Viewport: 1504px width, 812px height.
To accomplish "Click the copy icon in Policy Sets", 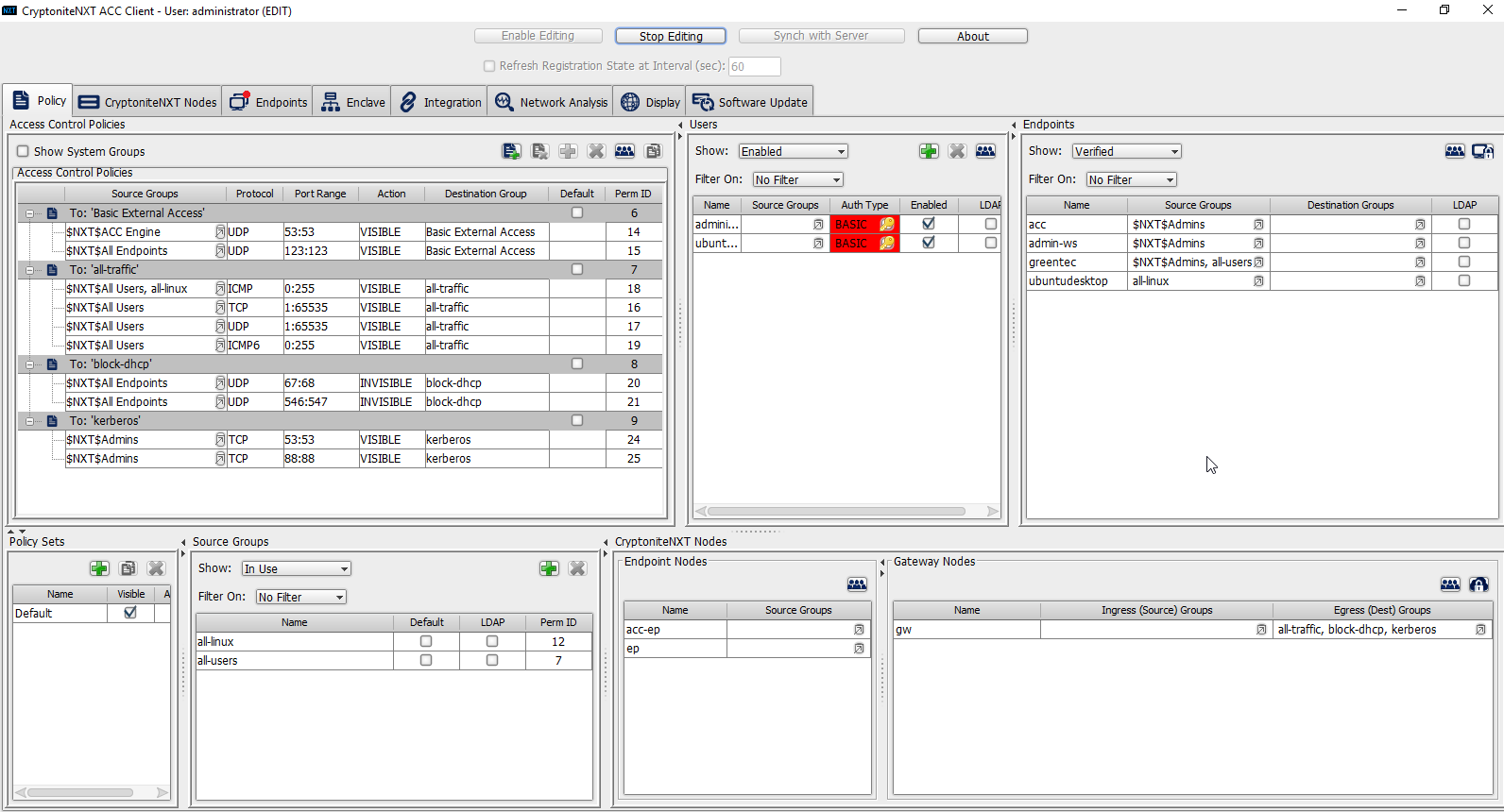I will point(128,568).
